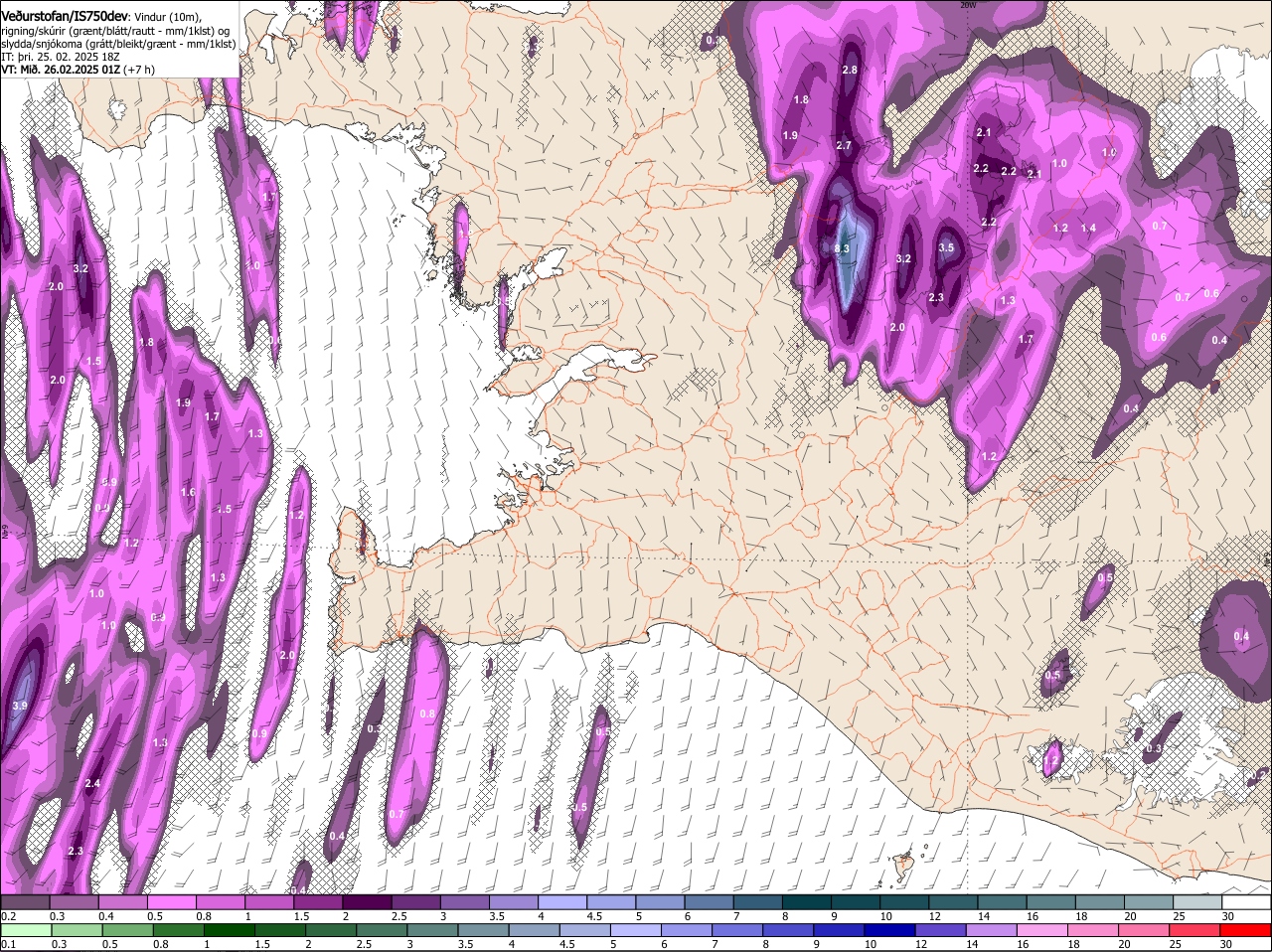Click the valid time line 'VT: Mið. 26.02.2025 01Z'
The height and width of the screenshot is (952, 1272).
(x=61, y=70)
